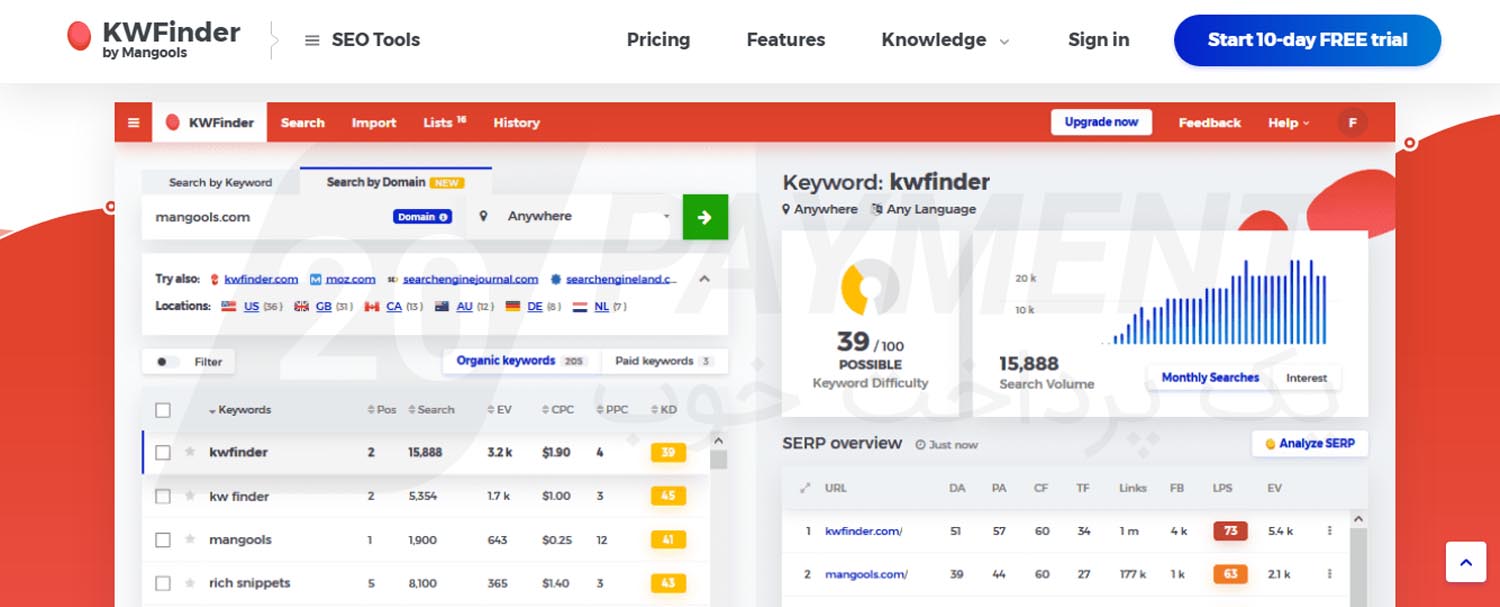Image resolution: width=1500 pixels, height=607 pixels.
Task: Star the kw finder keyword row
Action: [190, 496]
